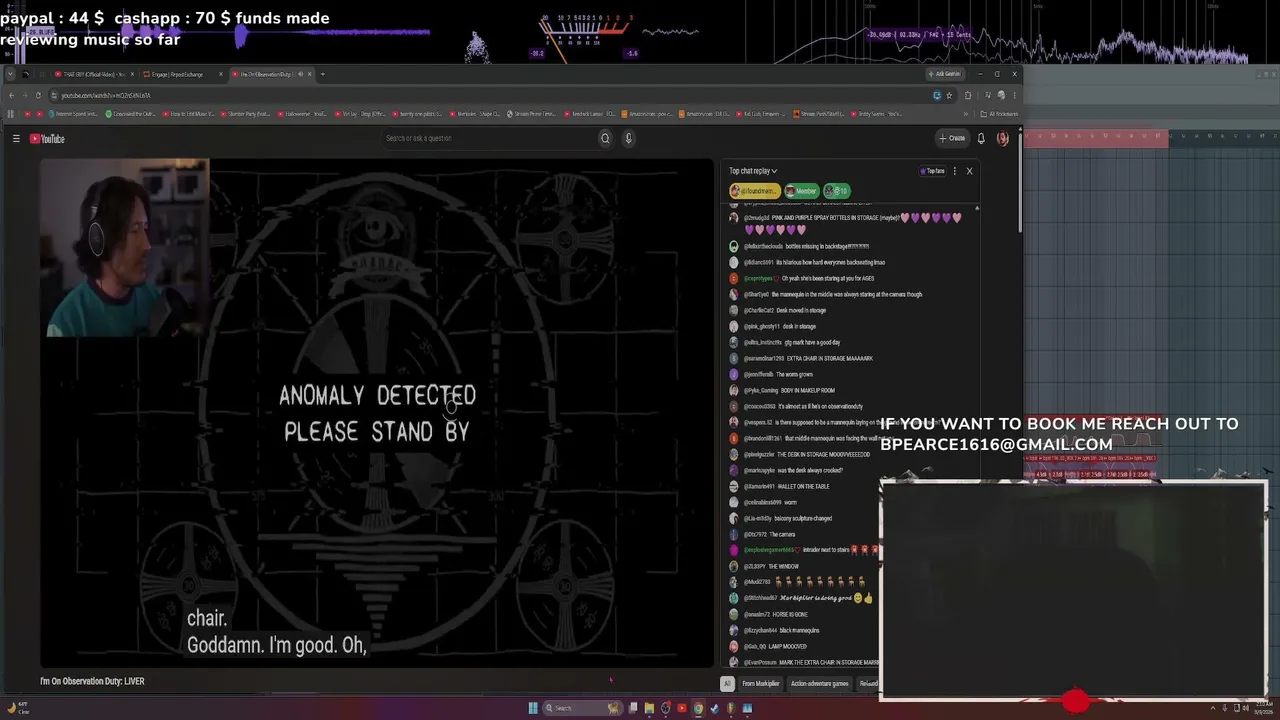Select the Member chip in chat header
Viewport: 1280px width, 720px height.
(x=801, y=191)
